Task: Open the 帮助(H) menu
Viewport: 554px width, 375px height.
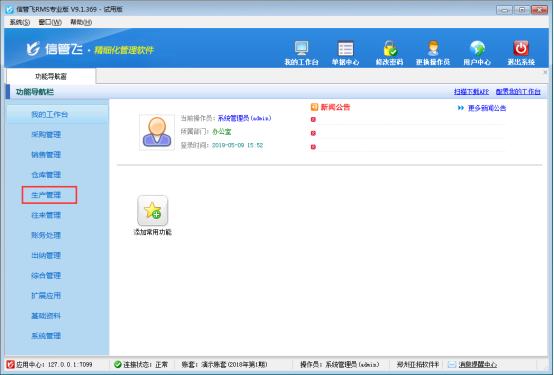Action: point(81,22)
